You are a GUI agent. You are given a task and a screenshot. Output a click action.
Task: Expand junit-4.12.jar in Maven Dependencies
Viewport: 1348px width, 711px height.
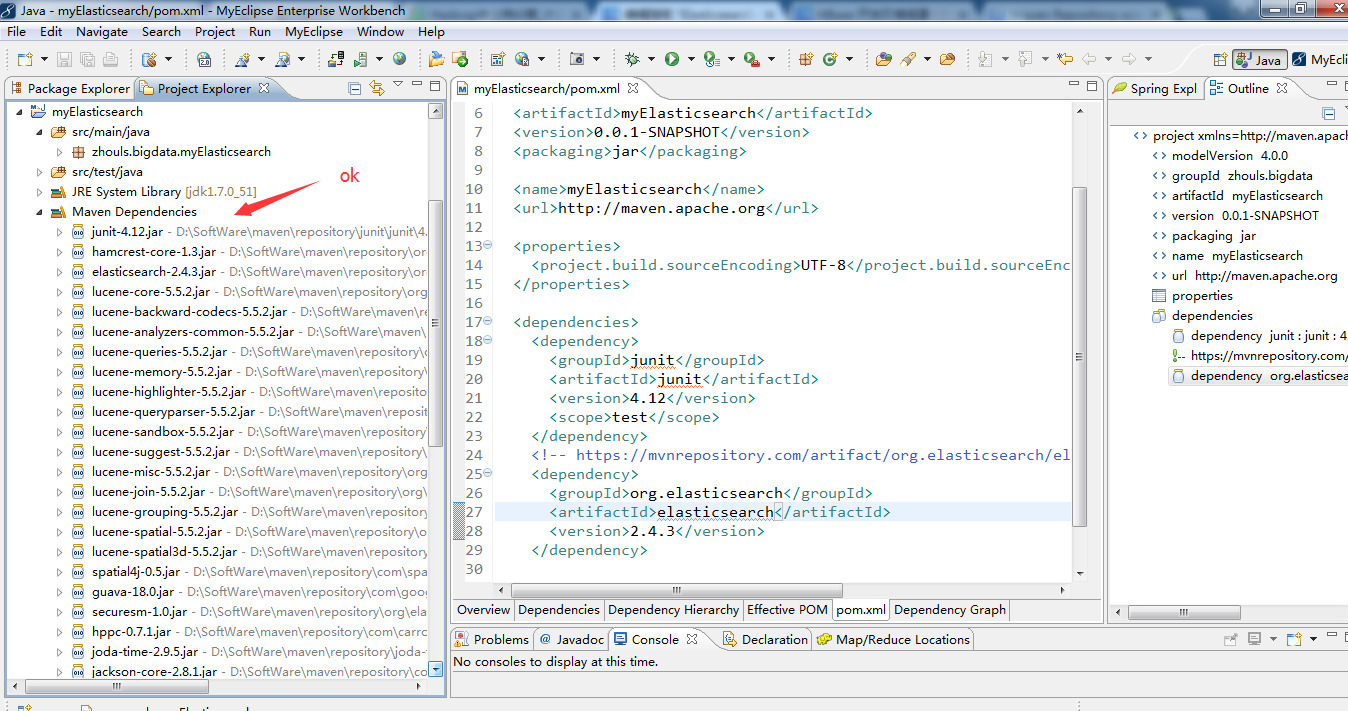[59, 232]
